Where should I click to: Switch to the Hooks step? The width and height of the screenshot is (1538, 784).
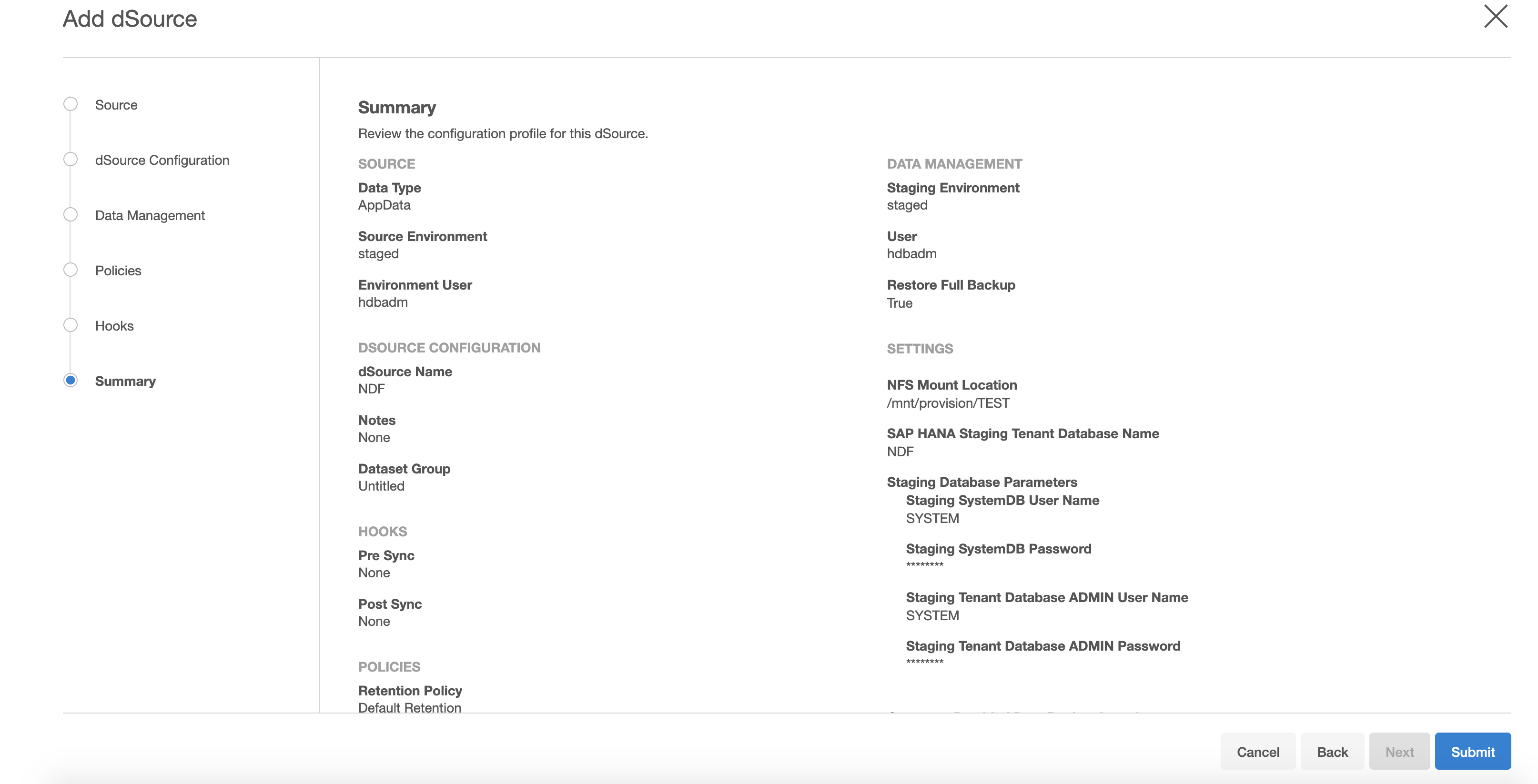[114, 326]
